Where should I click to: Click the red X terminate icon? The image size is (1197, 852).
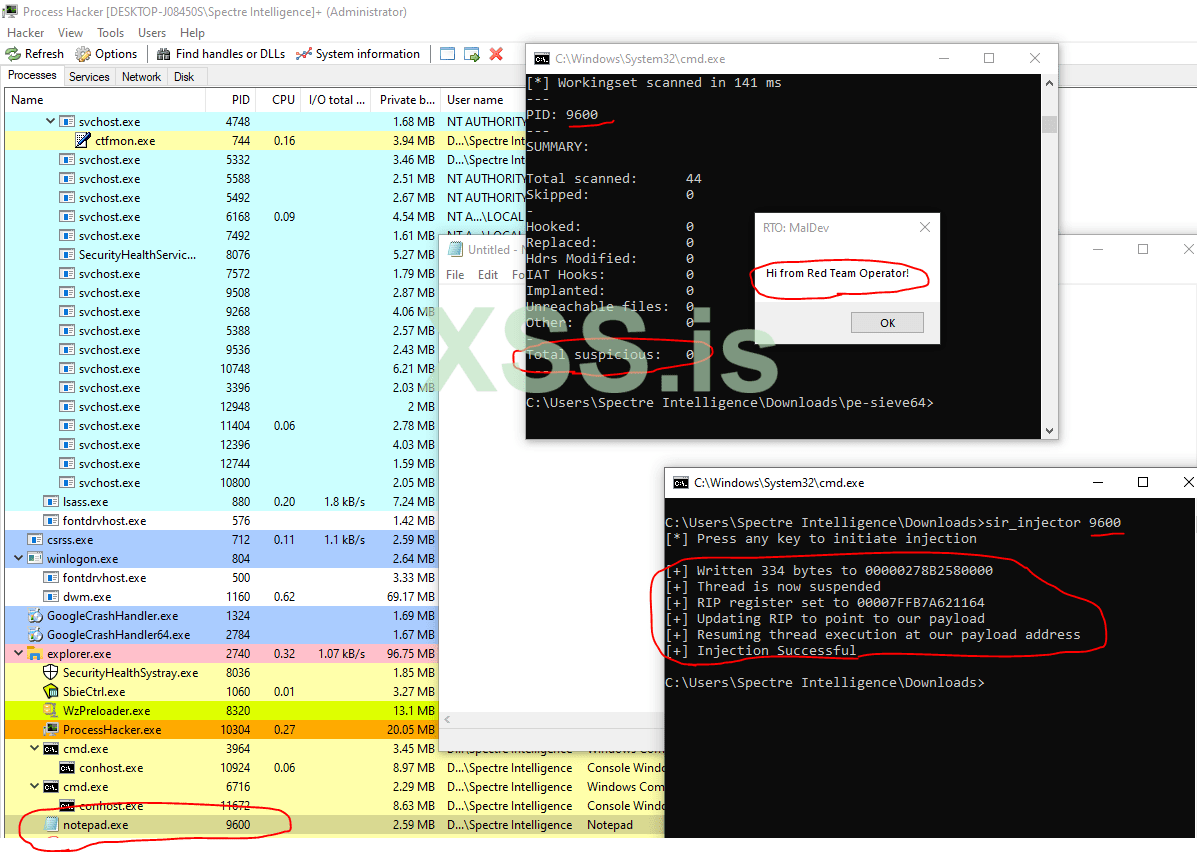pos(496,53)
